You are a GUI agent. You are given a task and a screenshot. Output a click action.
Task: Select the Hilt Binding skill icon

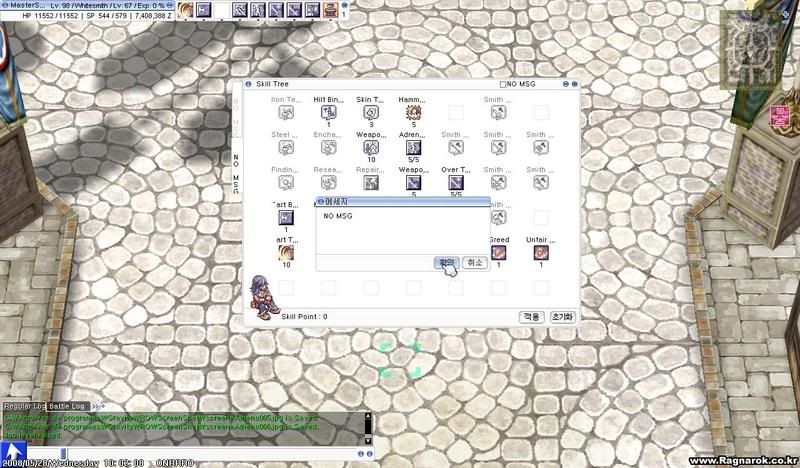click(x=328, y=112)
